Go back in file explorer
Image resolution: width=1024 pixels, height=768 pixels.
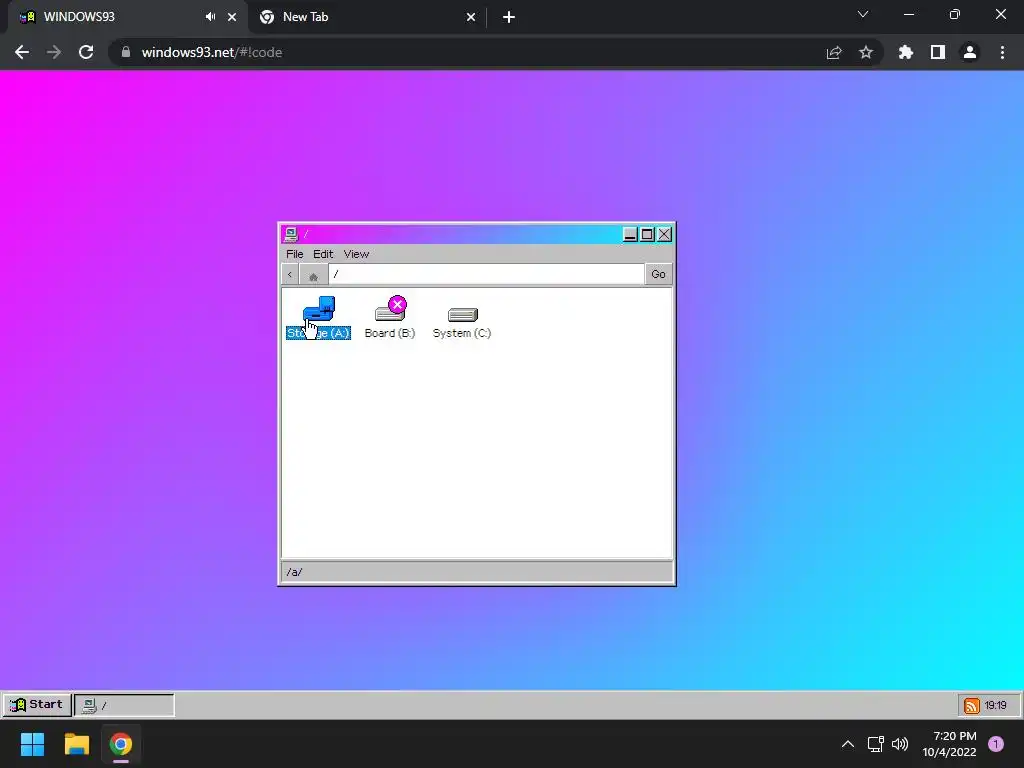[290, 274]
